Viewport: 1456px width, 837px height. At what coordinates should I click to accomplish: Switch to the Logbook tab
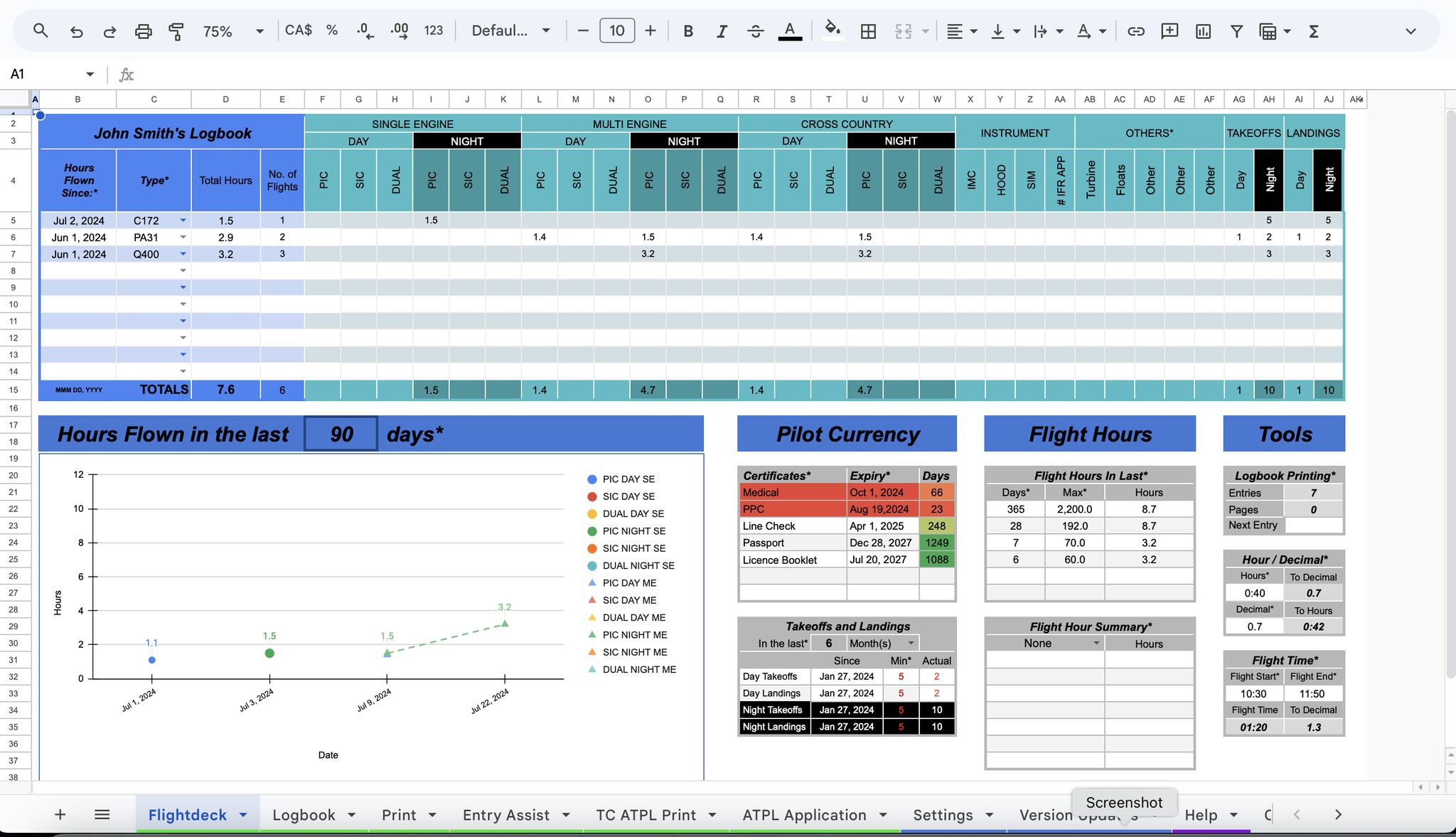(304, 815)
